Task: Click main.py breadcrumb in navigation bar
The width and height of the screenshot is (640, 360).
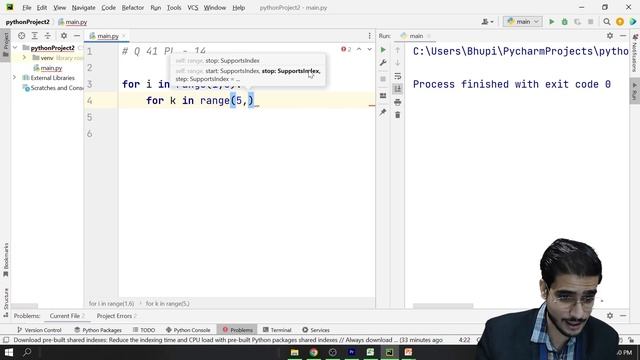Action: click(73, 22)
